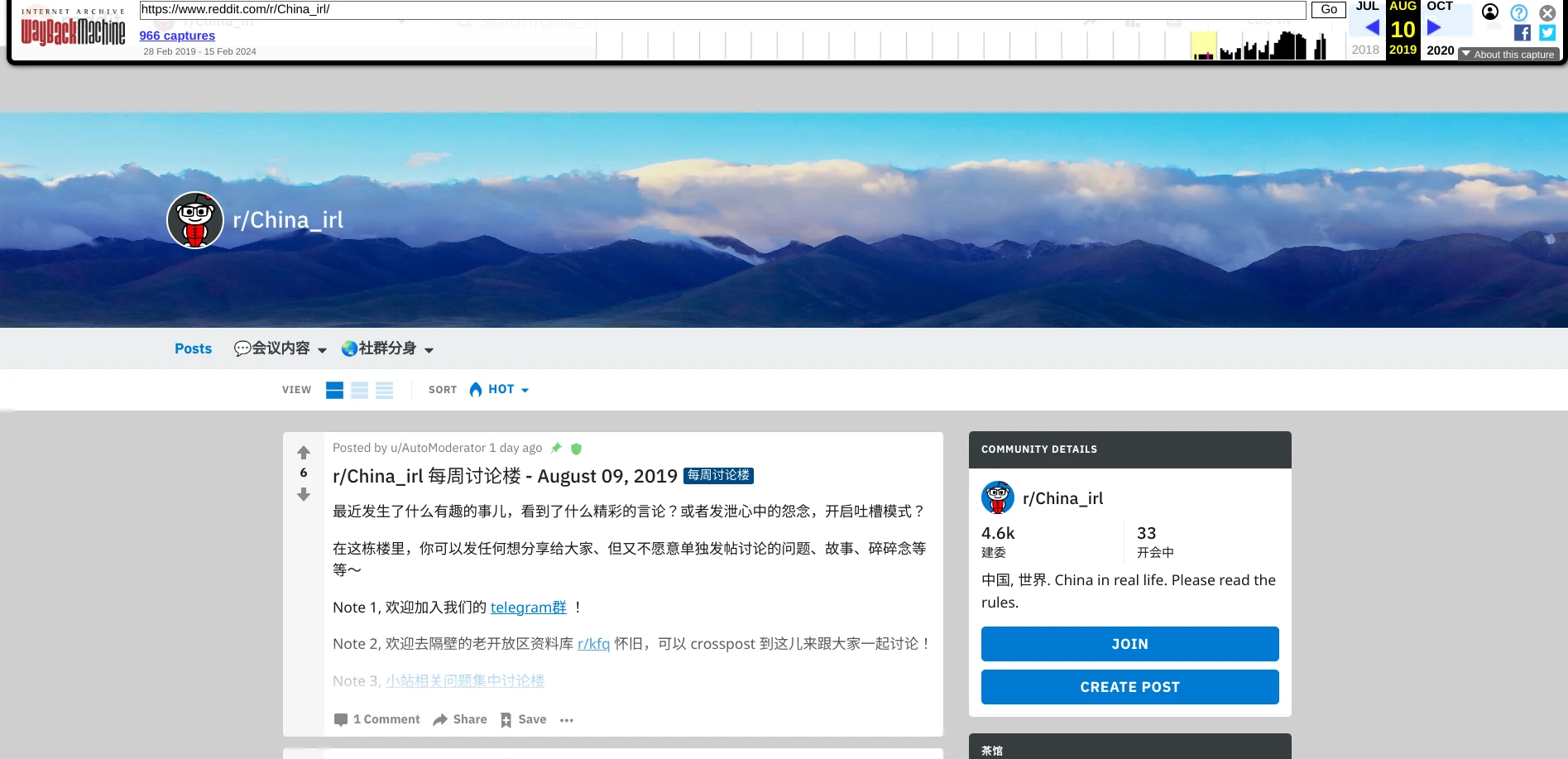Click the stickied pin icon

point(556,448)
